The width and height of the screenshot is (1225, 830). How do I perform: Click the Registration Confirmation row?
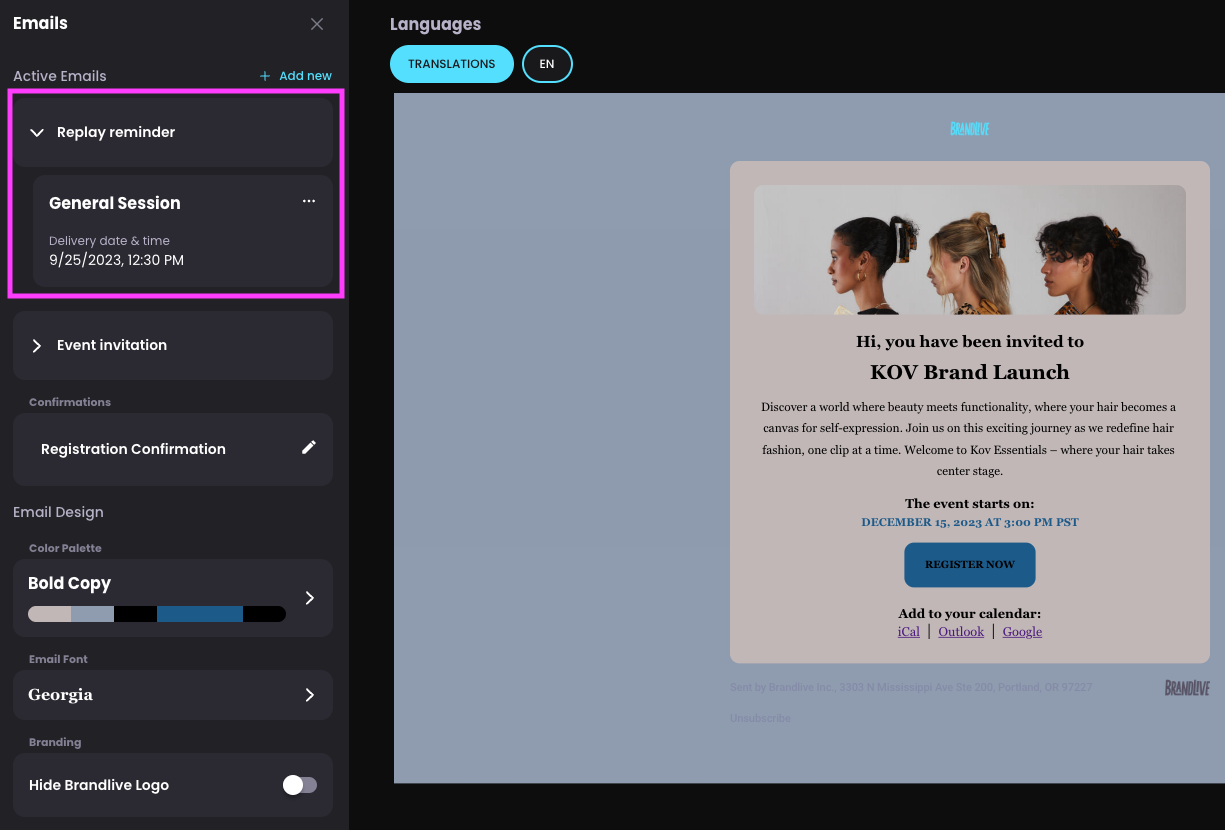point(172,449)
